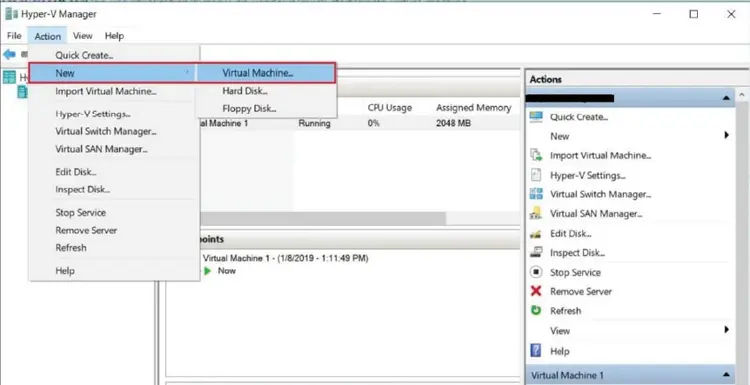Click Stop Service icon in Actions pane
Viewport: 750px width, 385px height.
pyautogui.click(x=536, y=272)
